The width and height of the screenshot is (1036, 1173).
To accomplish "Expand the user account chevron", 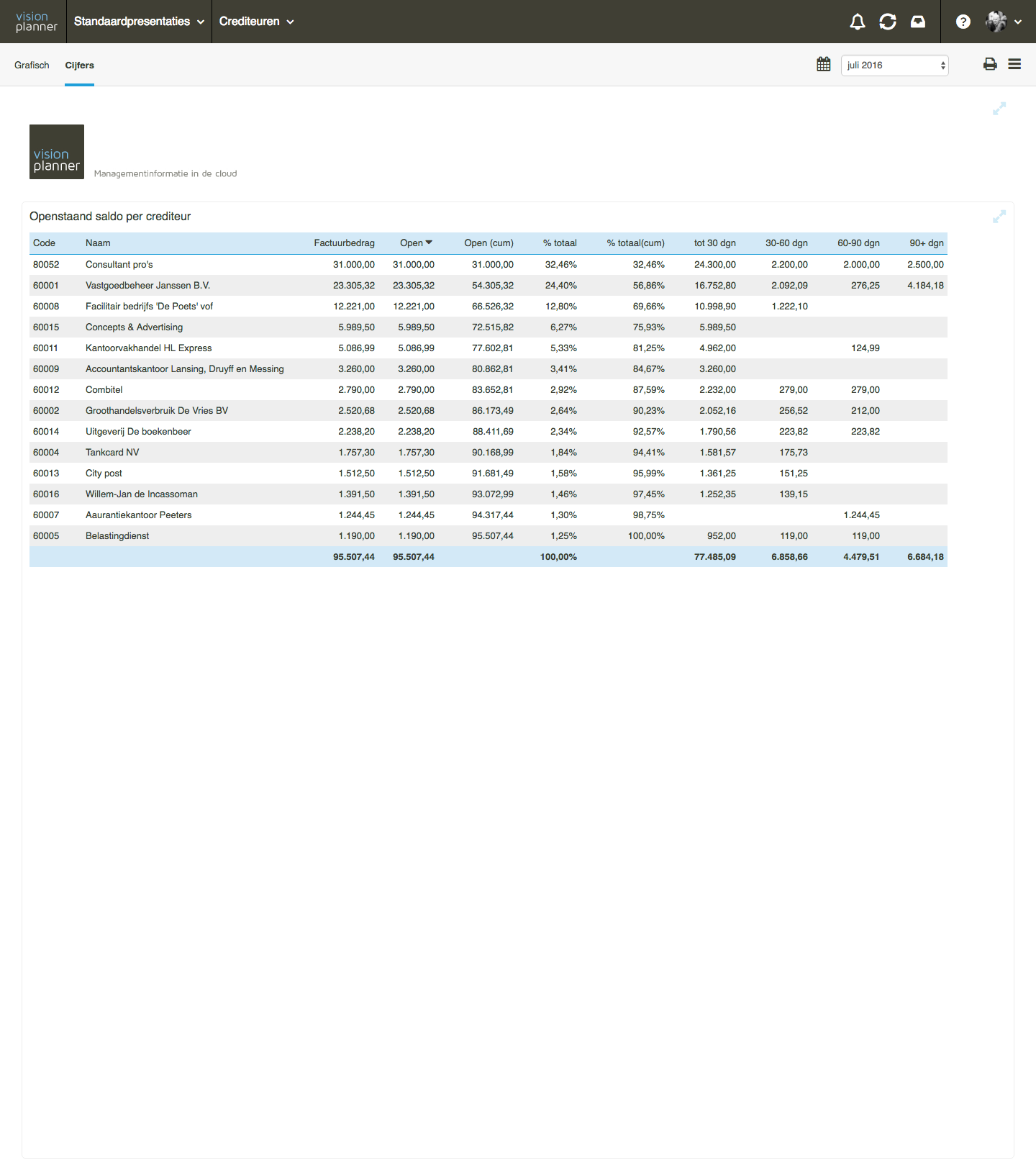I will pos(1018,22).
